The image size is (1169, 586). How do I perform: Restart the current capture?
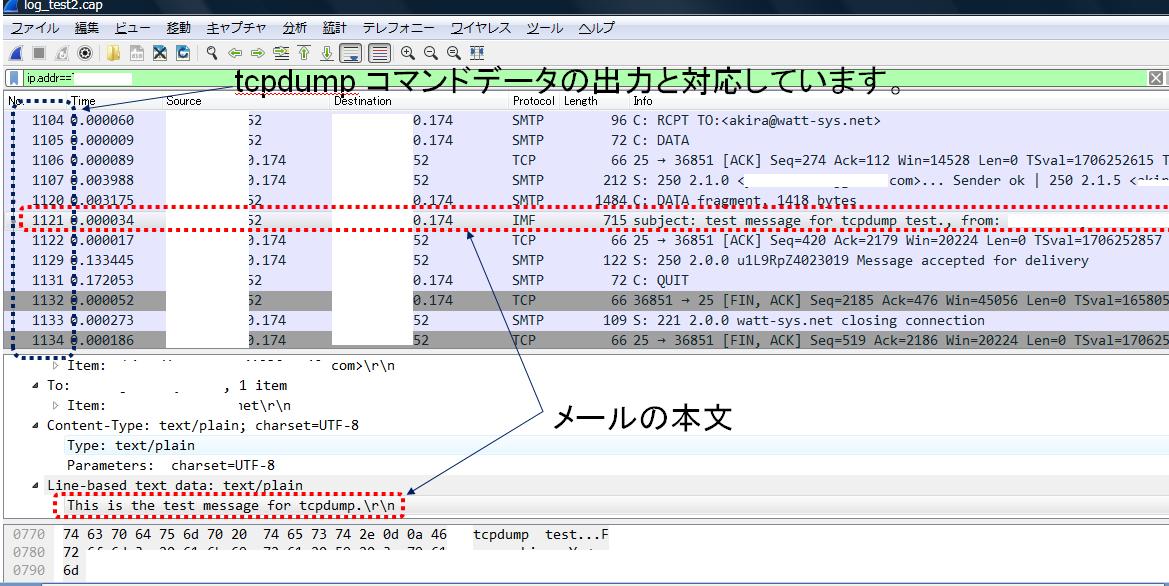(x=62, y=53)
